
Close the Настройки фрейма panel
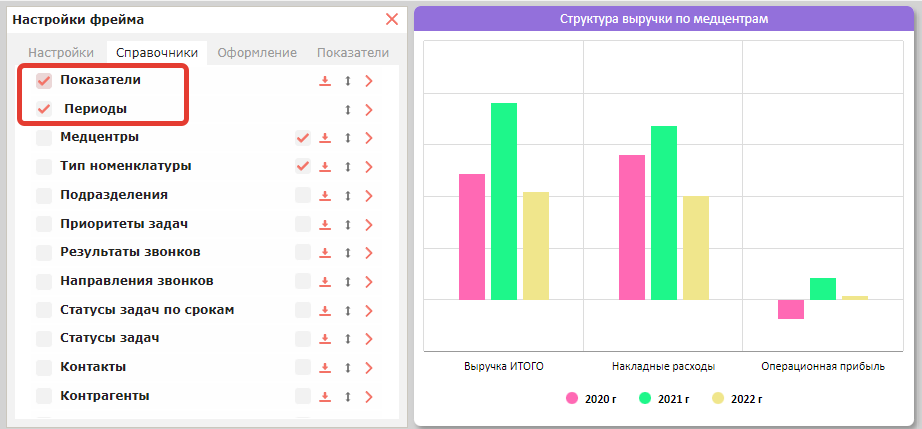coord(392,19)
